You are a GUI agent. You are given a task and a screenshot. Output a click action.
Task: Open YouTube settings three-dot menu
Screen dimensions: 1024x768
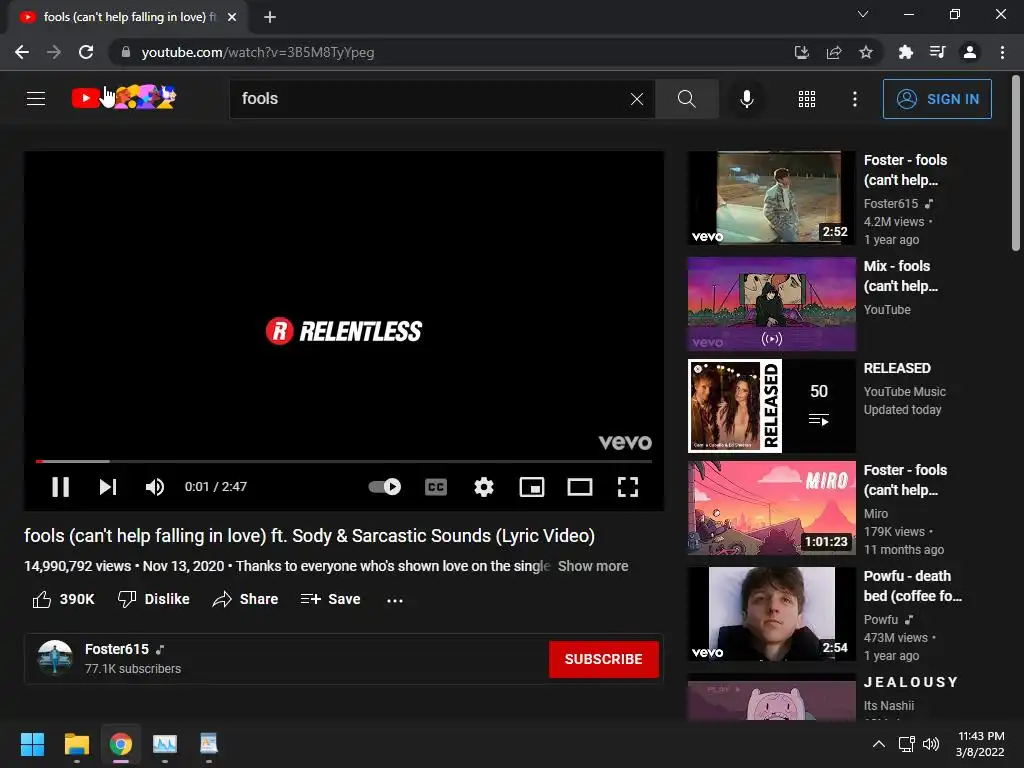855,99
